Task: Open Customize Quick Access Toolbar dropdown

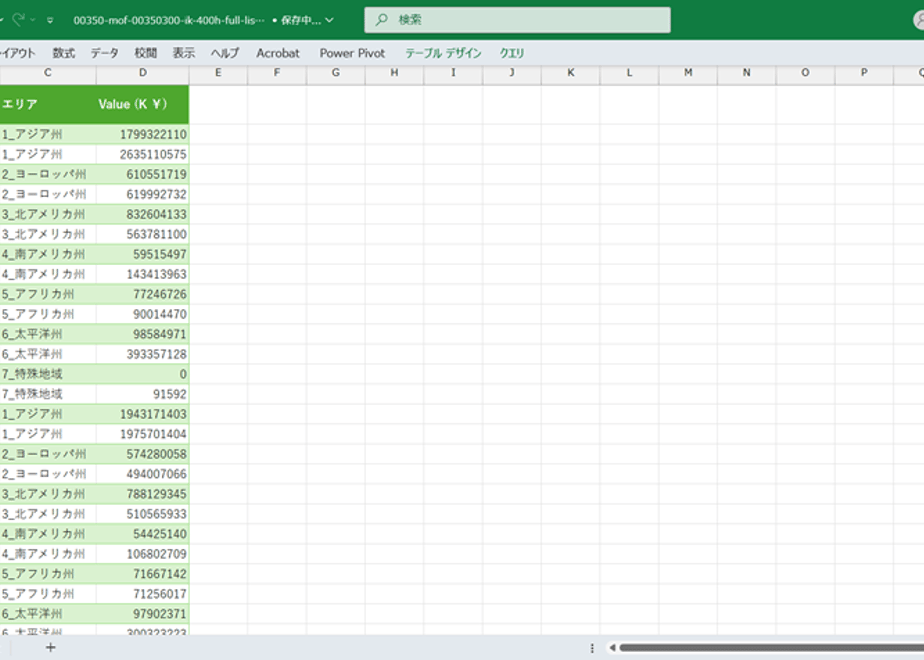Action: coord(50,20)
